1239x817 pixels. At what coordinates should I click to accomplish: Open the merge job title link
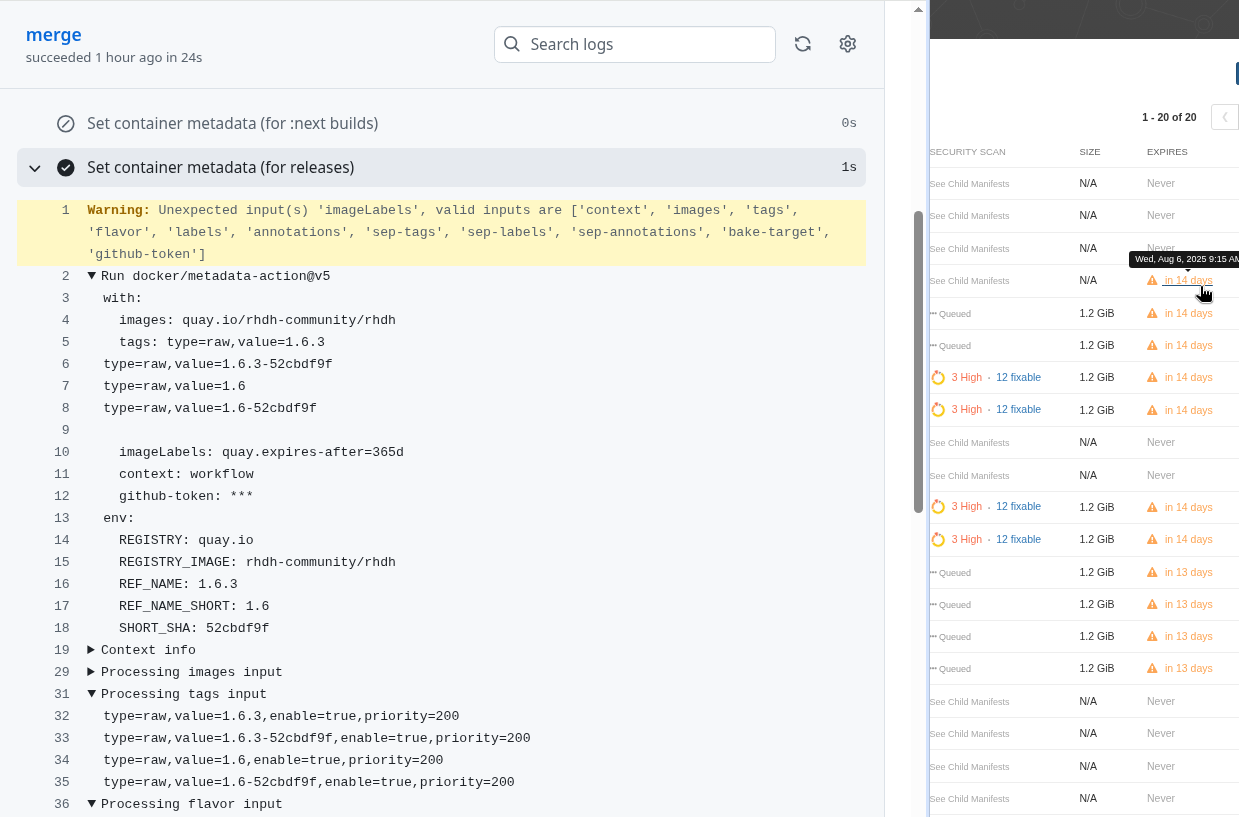point(54,34)
